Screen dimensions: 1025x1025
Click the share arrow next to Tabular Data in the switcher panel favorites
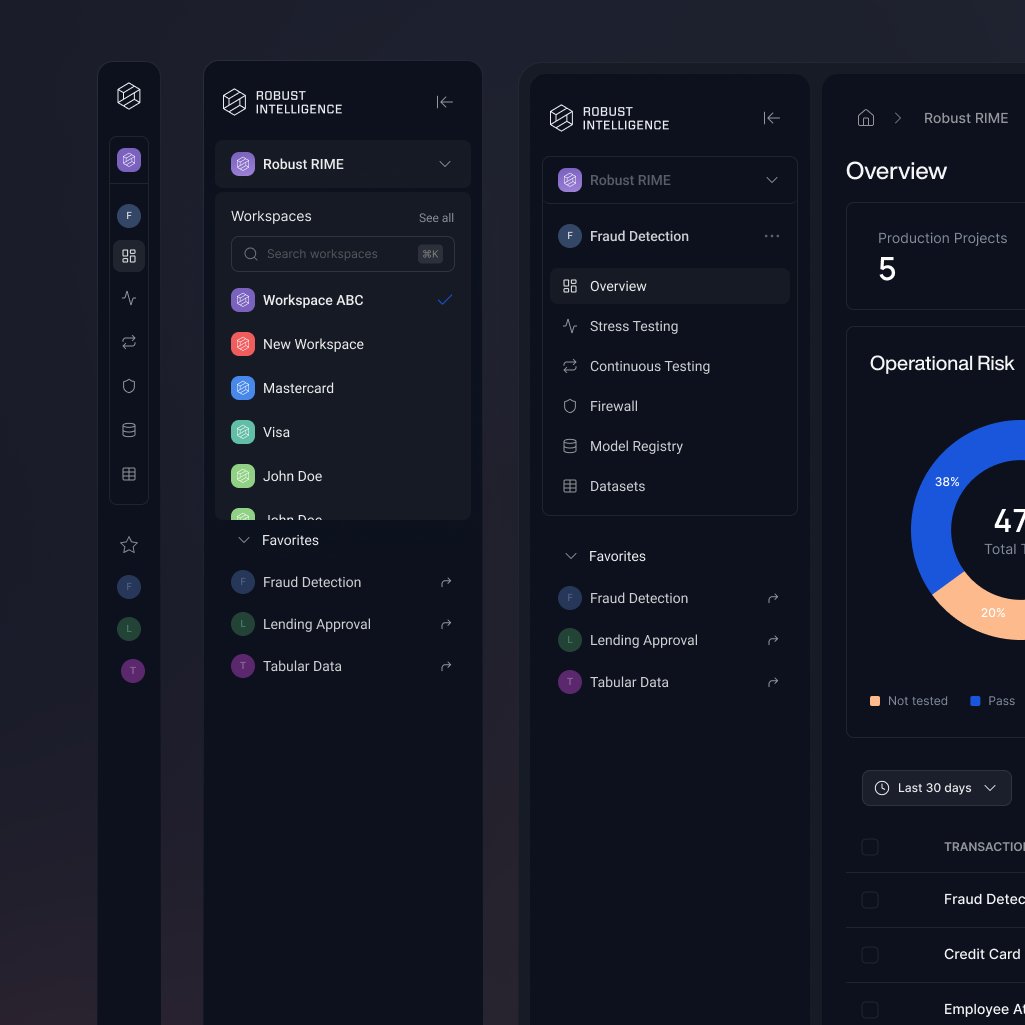pyautogui.click(x=446, y=666)
